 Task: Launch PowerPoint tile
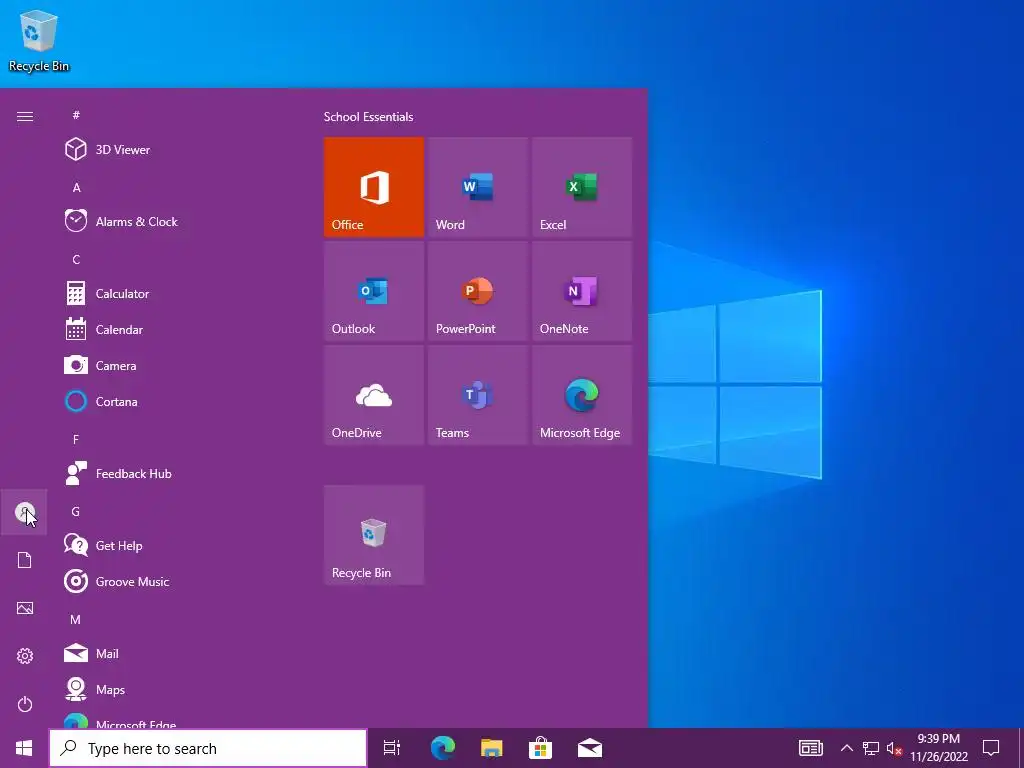click(477, 291)
